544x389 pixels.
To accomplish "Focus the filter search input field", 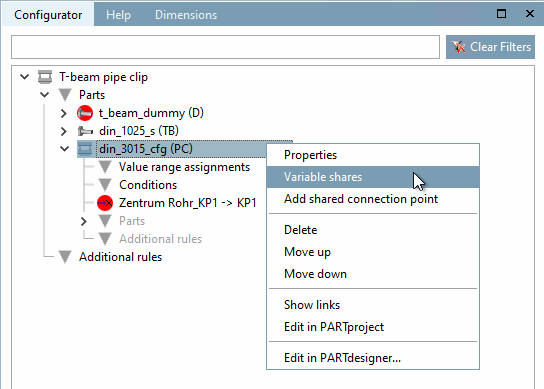I will tap(226, 47).
